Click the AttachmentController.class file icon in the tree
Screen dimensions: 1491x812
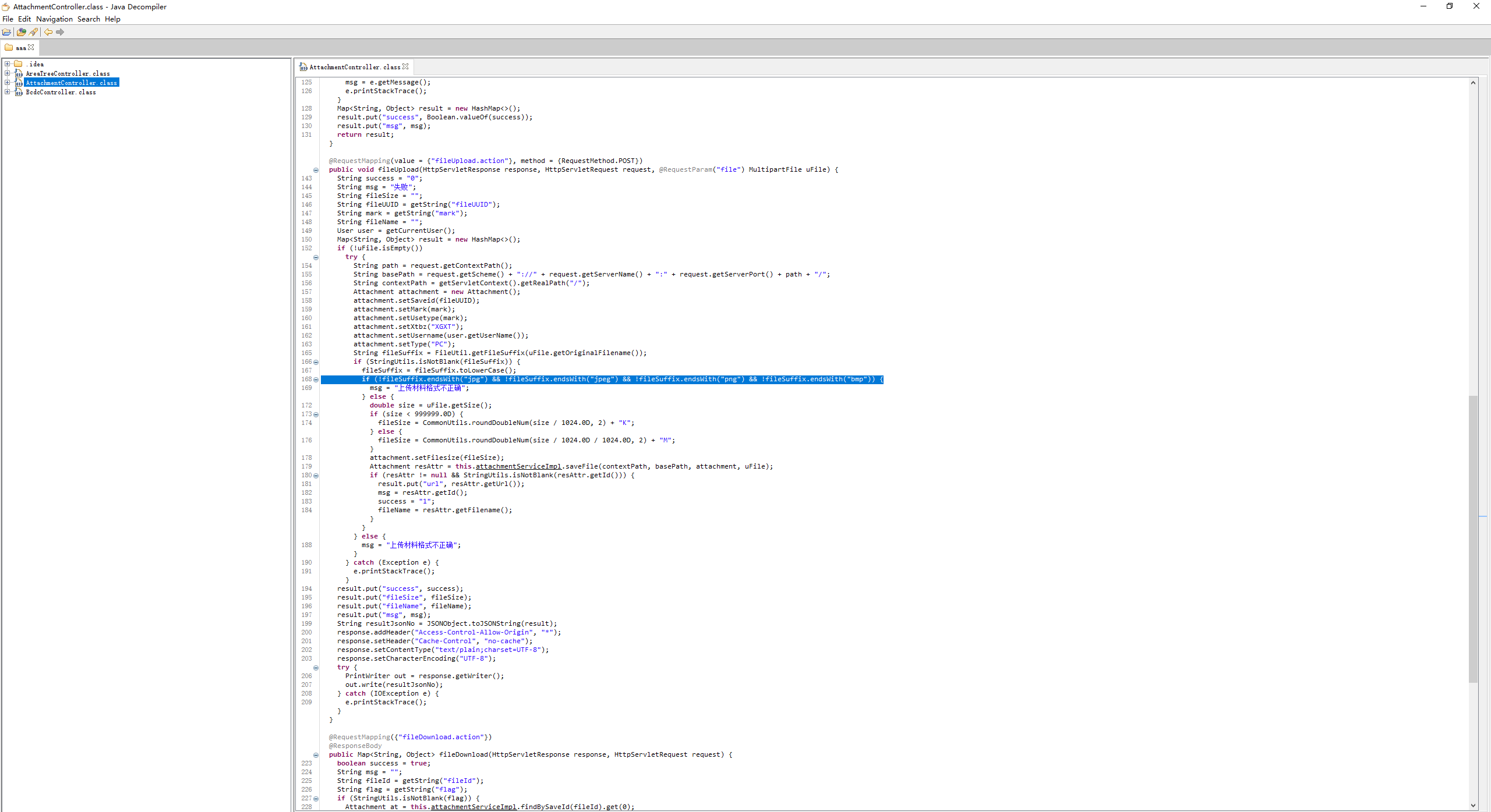(x=19, y=83)
